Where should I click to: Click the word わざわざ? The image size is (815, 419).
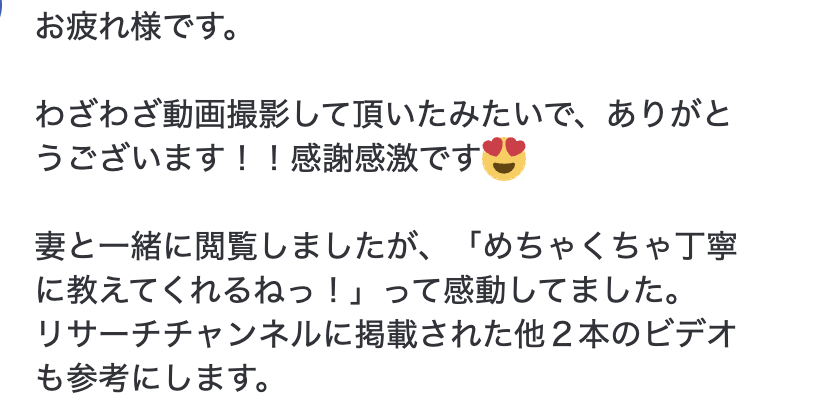tap(98, 115)
